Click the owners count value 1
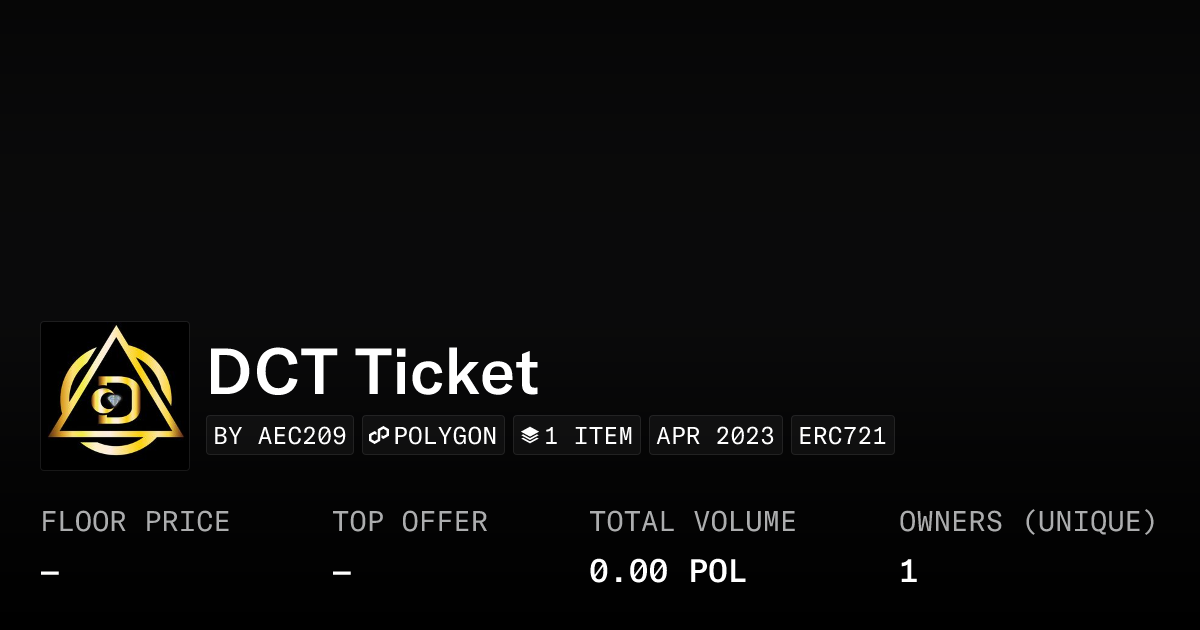 click(908, 572)
